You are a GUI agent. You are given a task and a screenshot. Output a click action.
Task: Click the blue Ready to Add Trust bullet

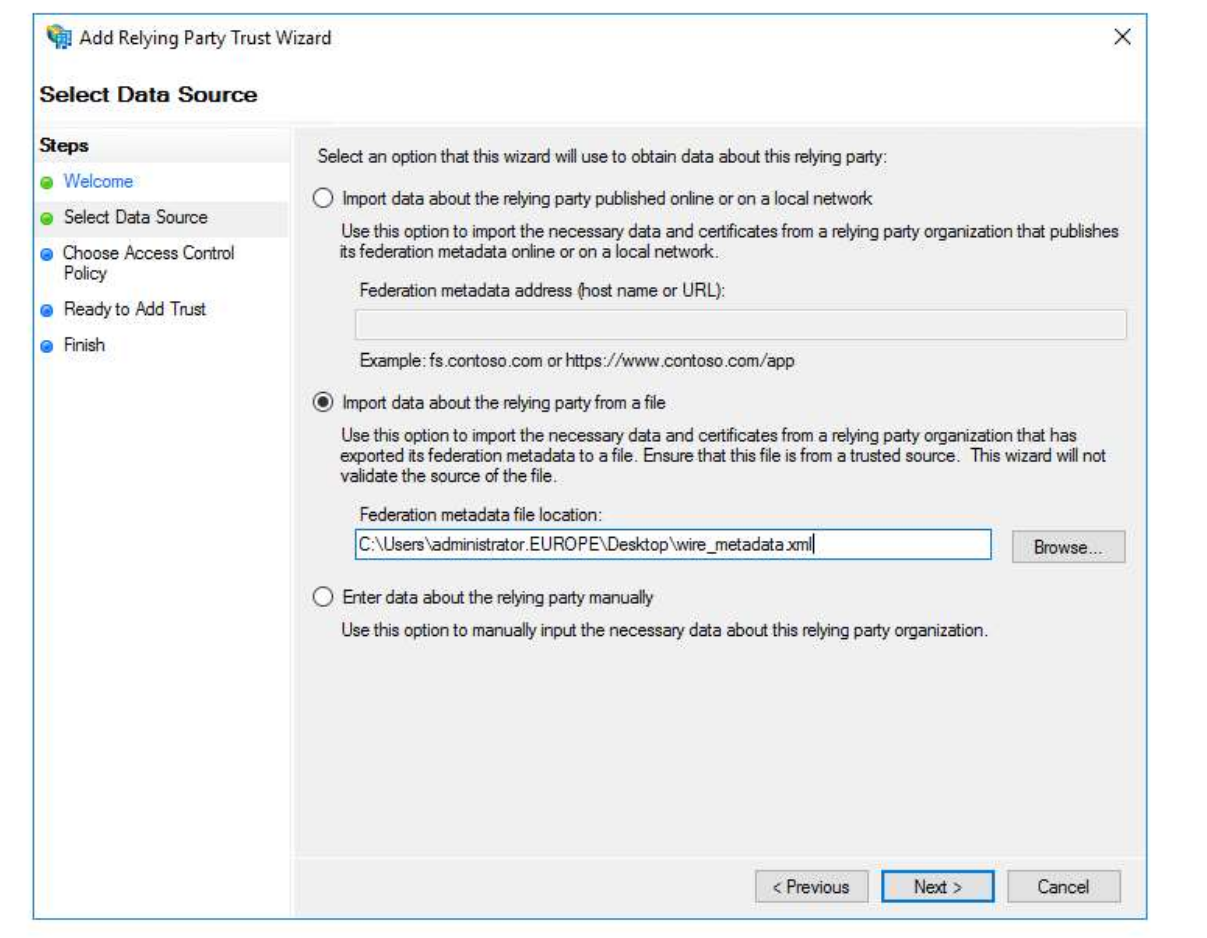(x=46, y=310)
